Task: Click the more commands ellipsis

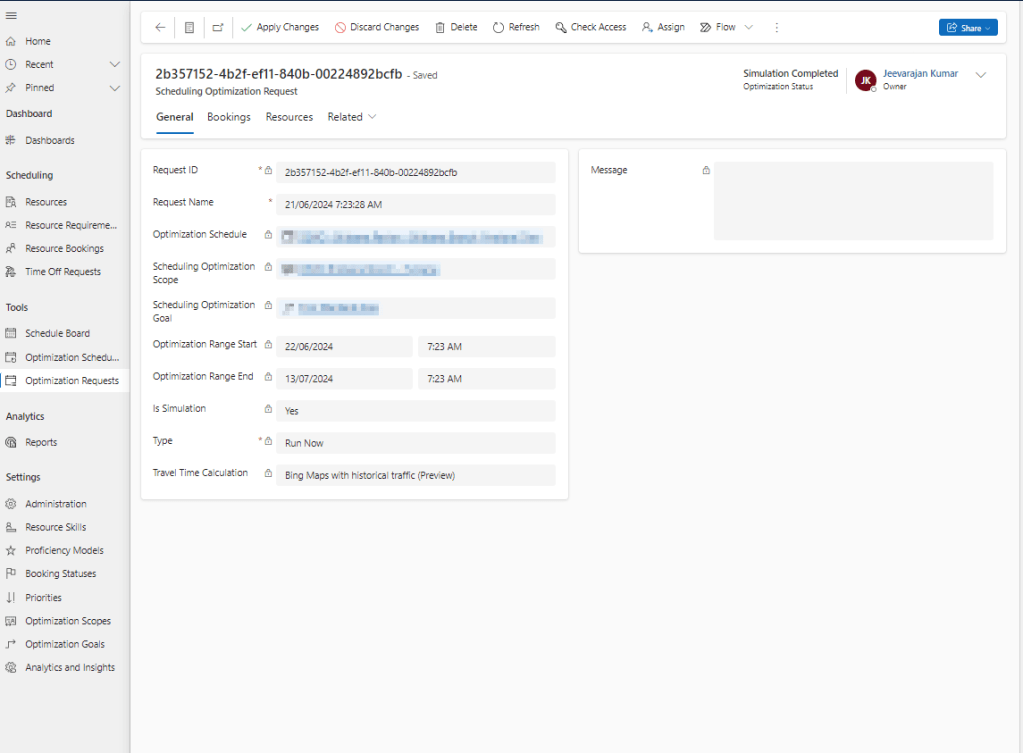Action: (777, 27)
